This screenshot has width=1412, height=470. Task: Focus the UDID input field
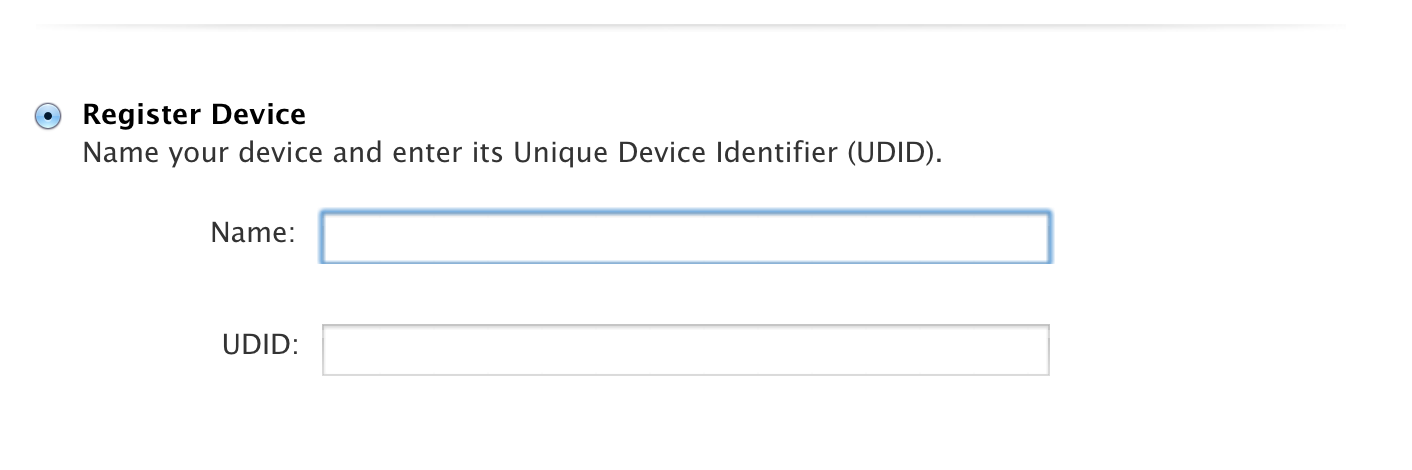(685, 349)
